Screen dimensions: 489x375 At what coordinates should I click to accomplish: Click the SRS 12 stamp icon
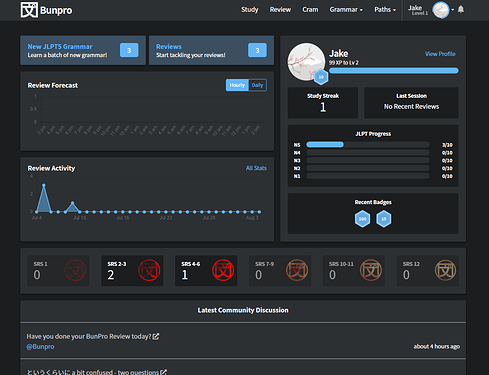coord(445,270)
